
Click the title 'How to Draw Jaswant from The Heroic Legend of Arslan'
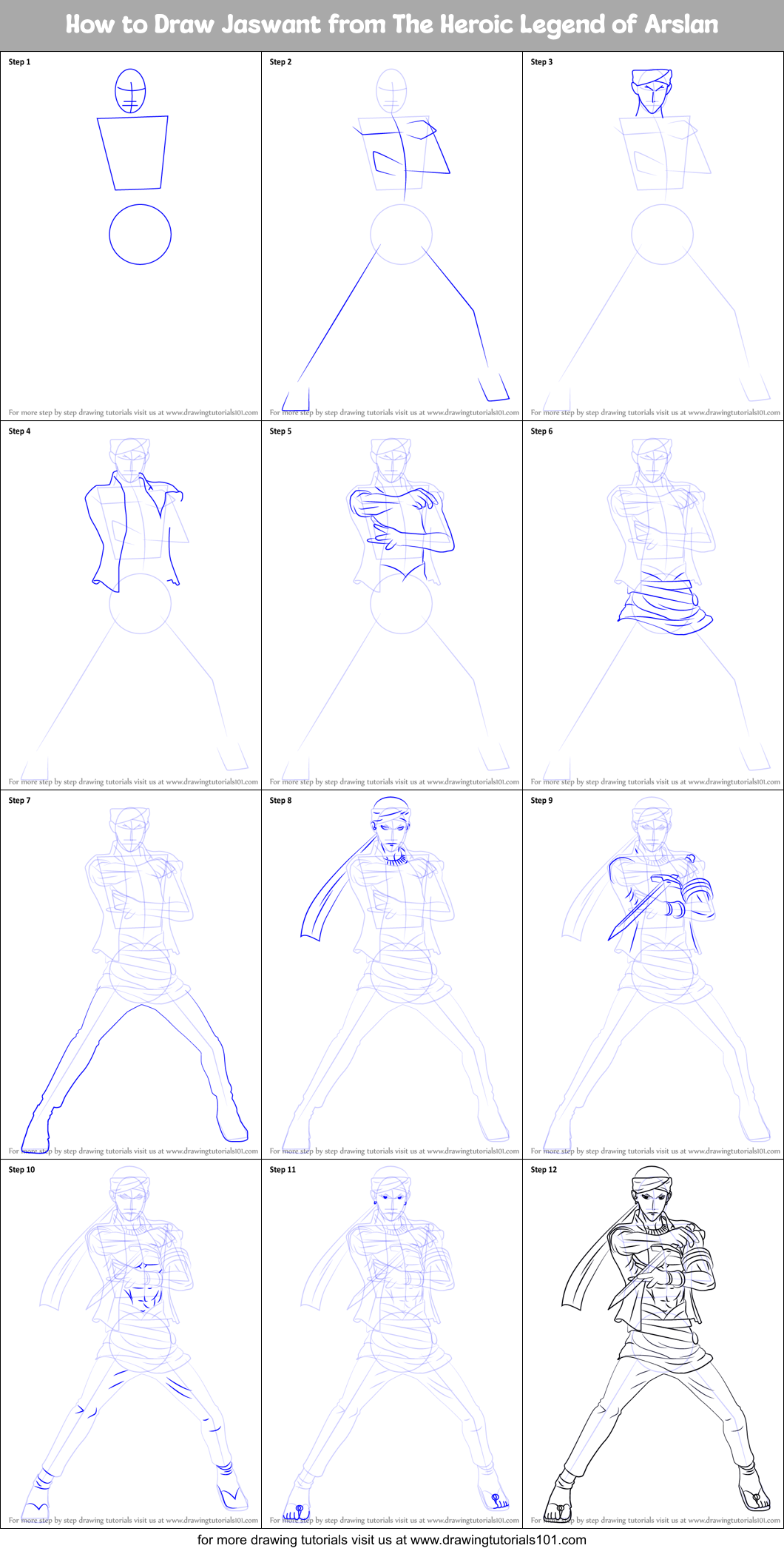coord(392,24)
